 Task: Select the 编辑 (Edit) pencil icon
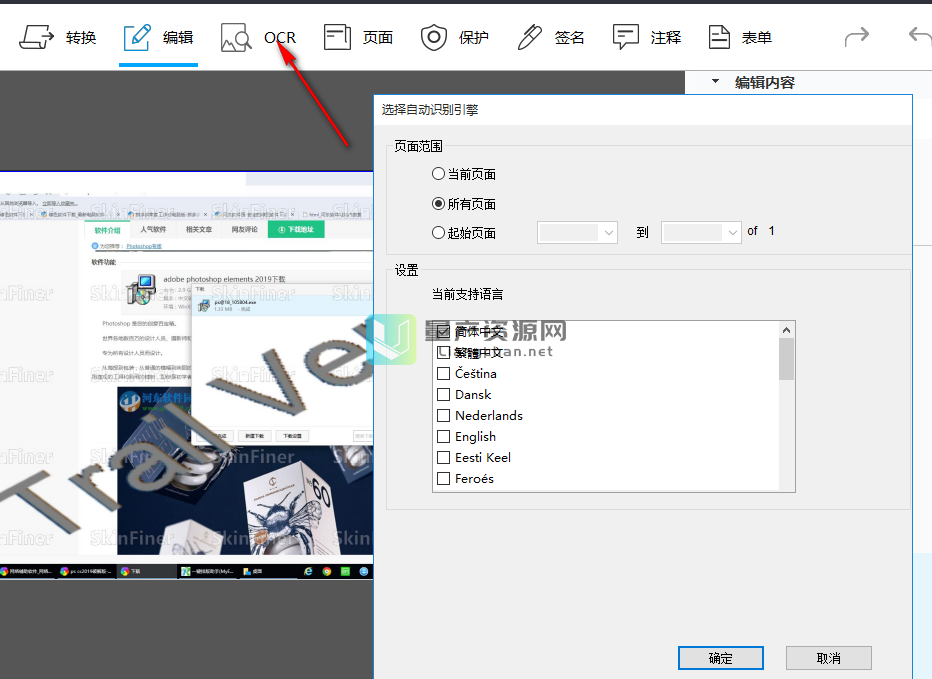click(x=137, y=37)
